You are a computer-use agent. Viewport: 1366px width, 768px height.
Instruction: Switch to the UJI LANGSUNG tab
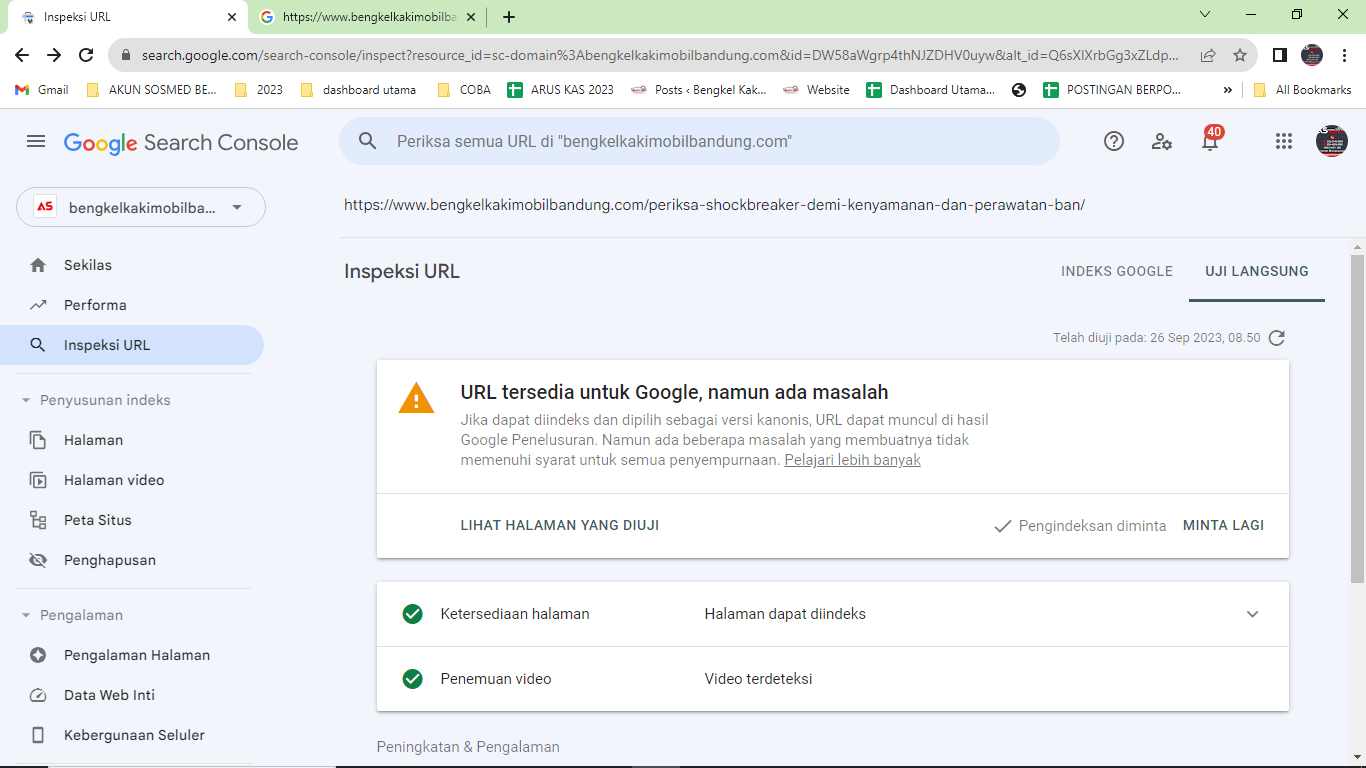click(1257, 271)
